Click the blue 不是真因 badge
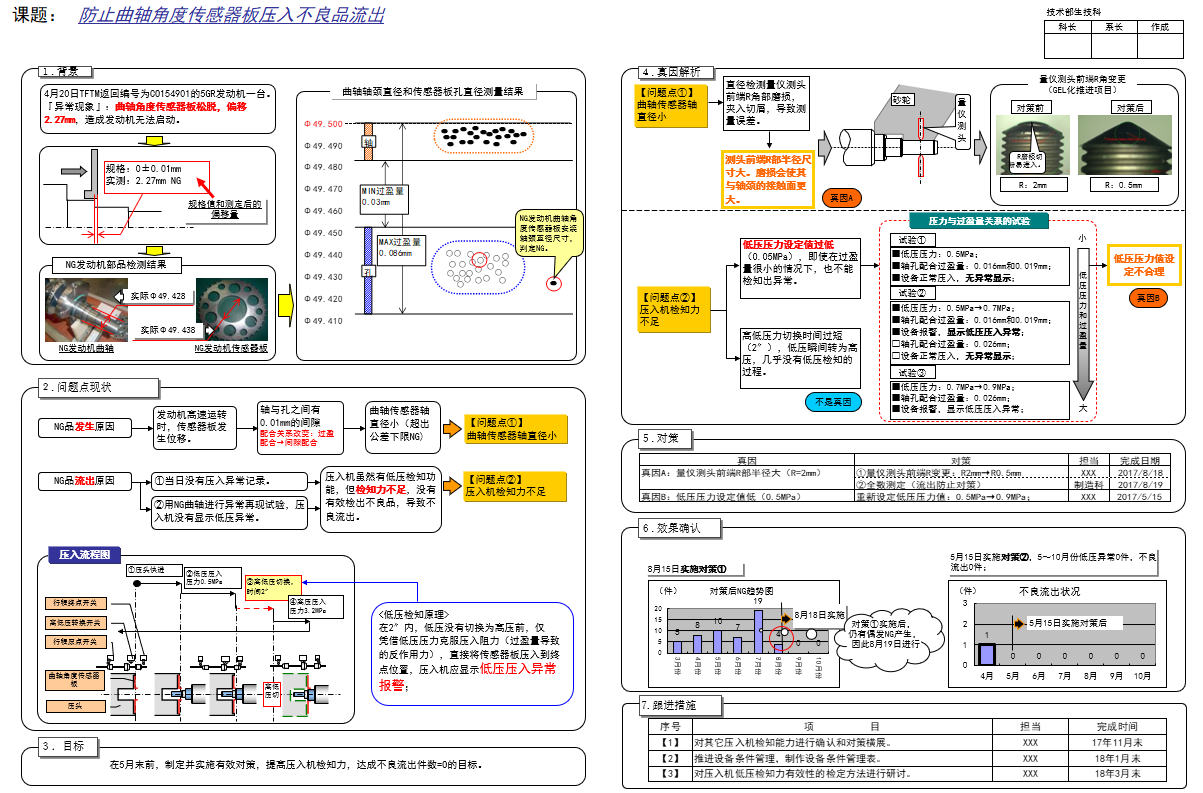 coord(832,402)
